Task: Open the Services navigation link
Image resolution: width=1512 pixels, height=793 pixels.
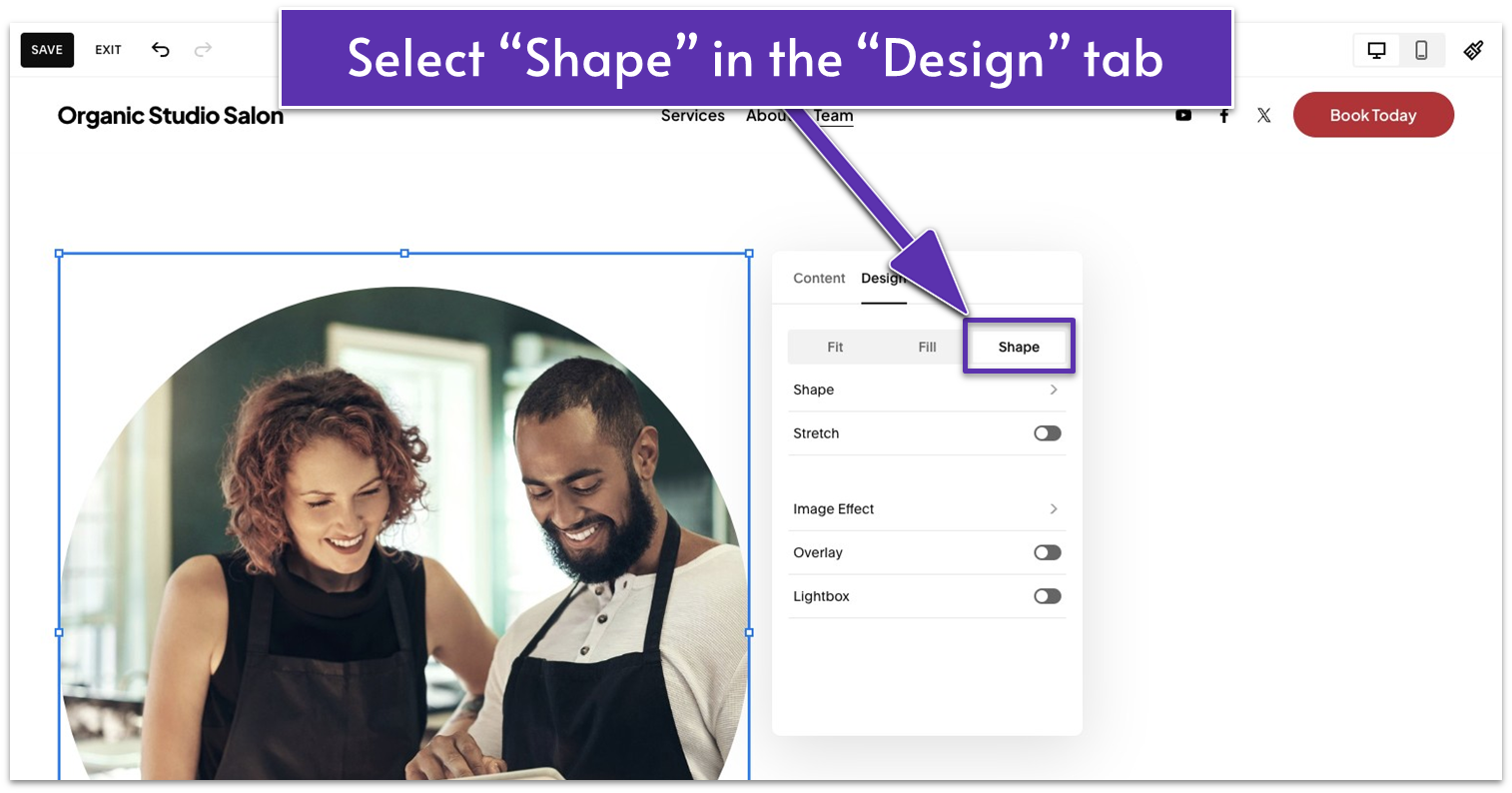Action: [x=693, y=116]
